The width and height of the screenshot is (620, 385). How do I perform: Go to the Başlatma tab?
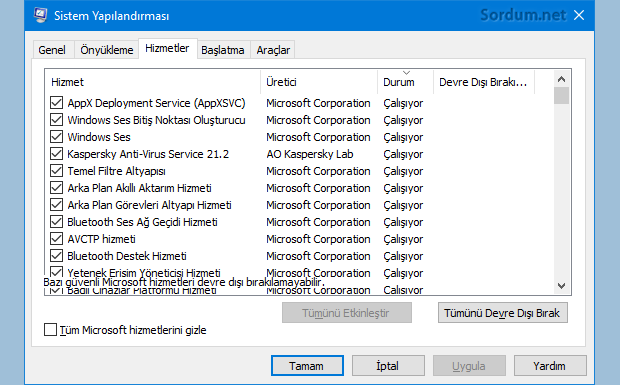click(223, 50)
